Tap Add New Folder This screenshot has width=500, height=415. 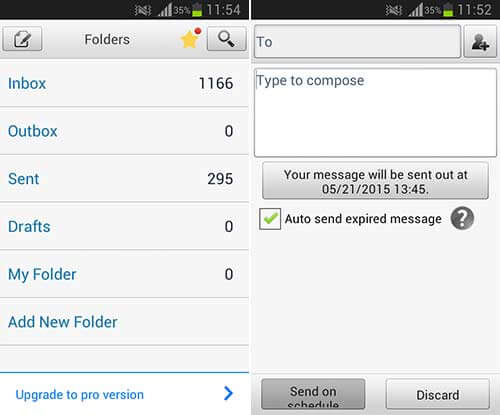pos(124,322)
